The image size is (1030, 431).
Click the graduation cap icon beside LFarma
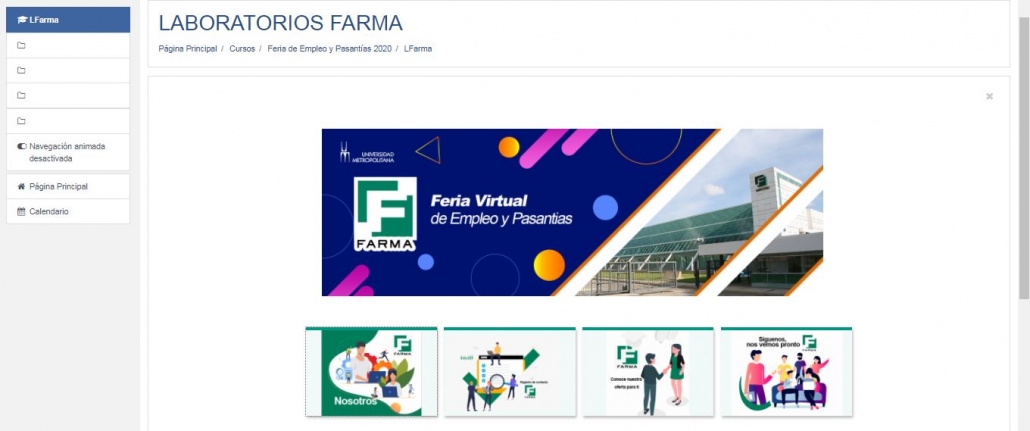tap(22, 20)
